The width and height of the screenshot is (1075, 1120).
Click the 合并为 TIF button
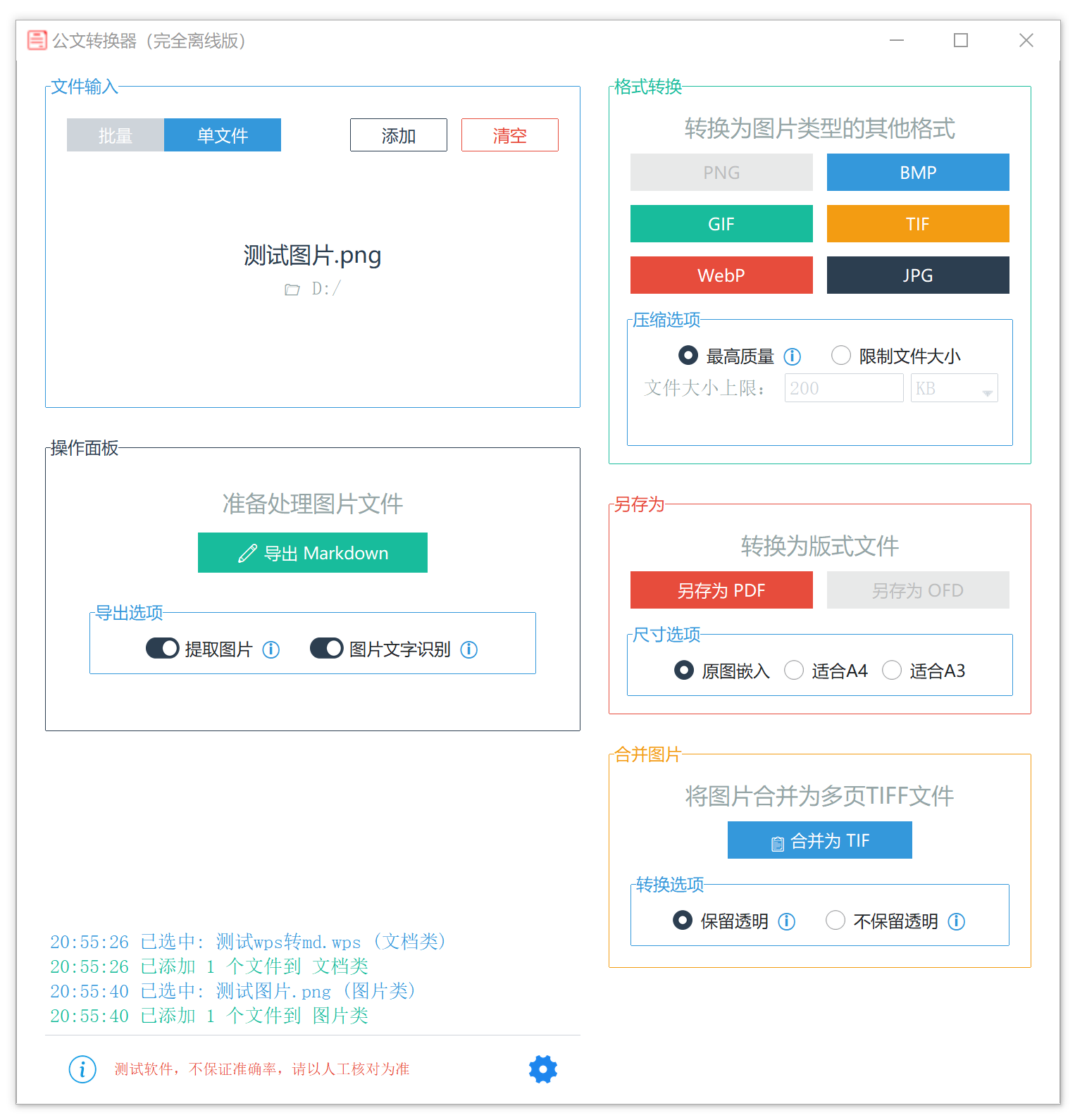tap(819, 840)
